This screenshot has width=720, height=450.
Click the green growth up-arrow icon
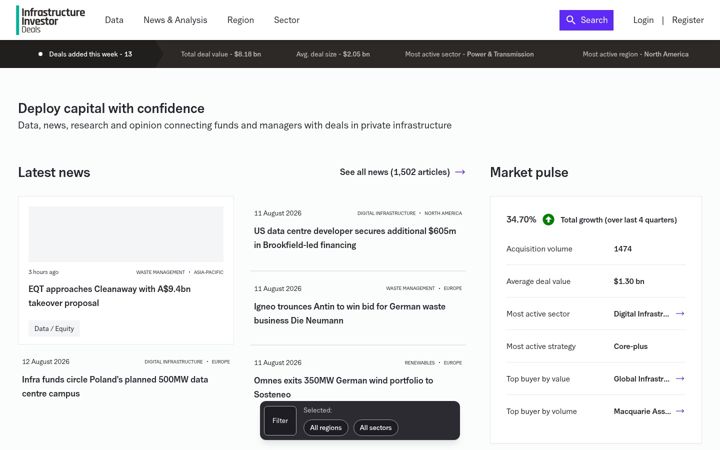pos(548,220)
